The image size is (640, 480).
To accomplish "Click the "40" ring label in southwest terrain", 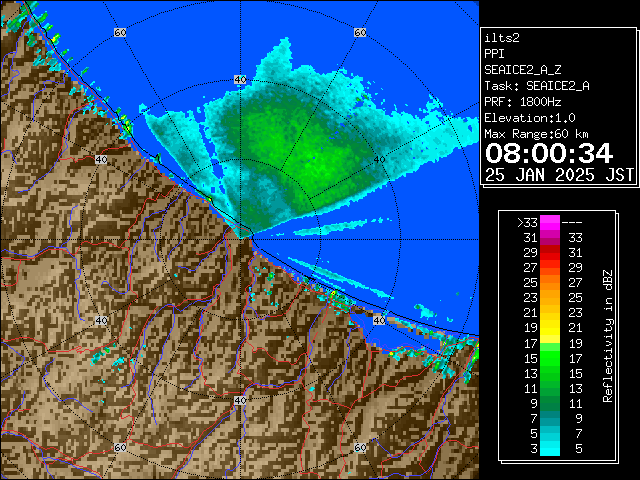I will tap(101, 320).
